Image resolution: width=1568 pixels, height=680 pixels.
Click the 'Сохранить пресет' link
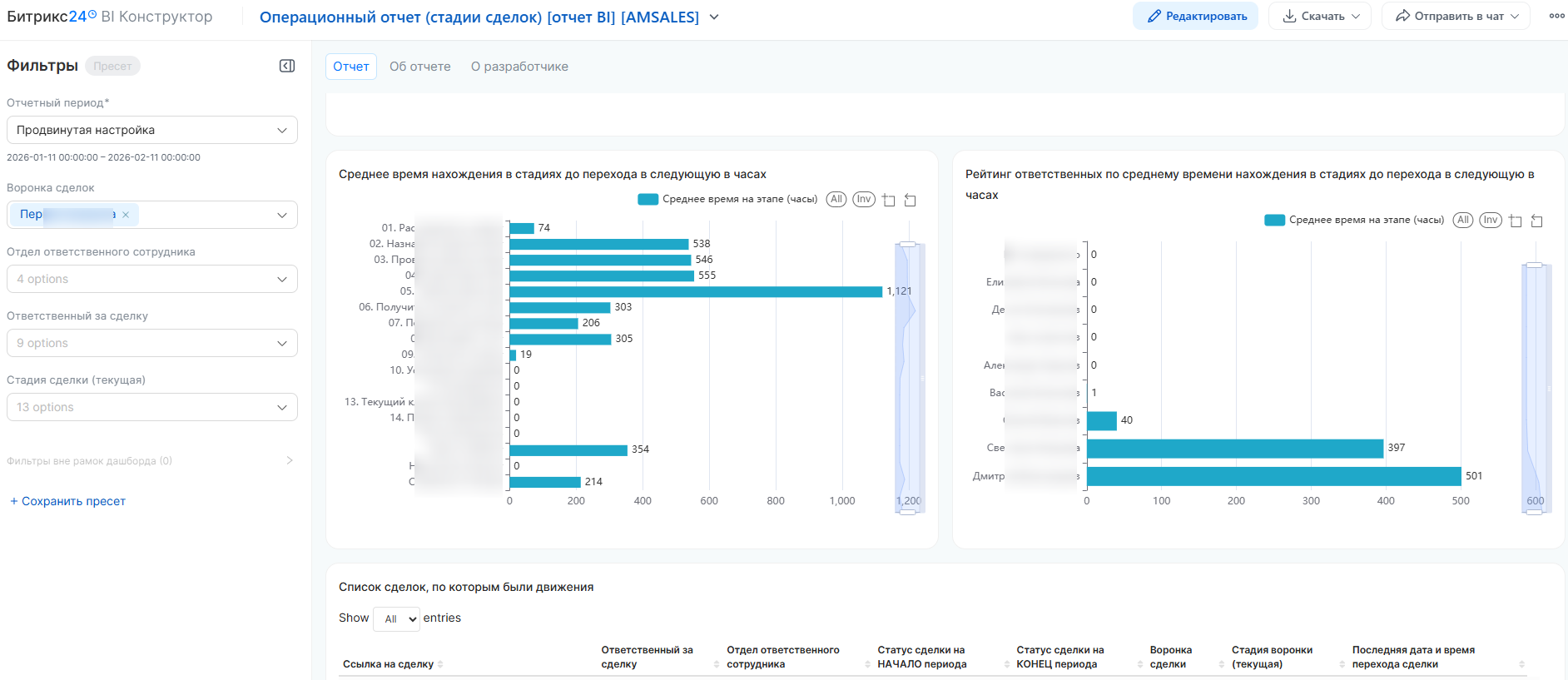(67, 501)
